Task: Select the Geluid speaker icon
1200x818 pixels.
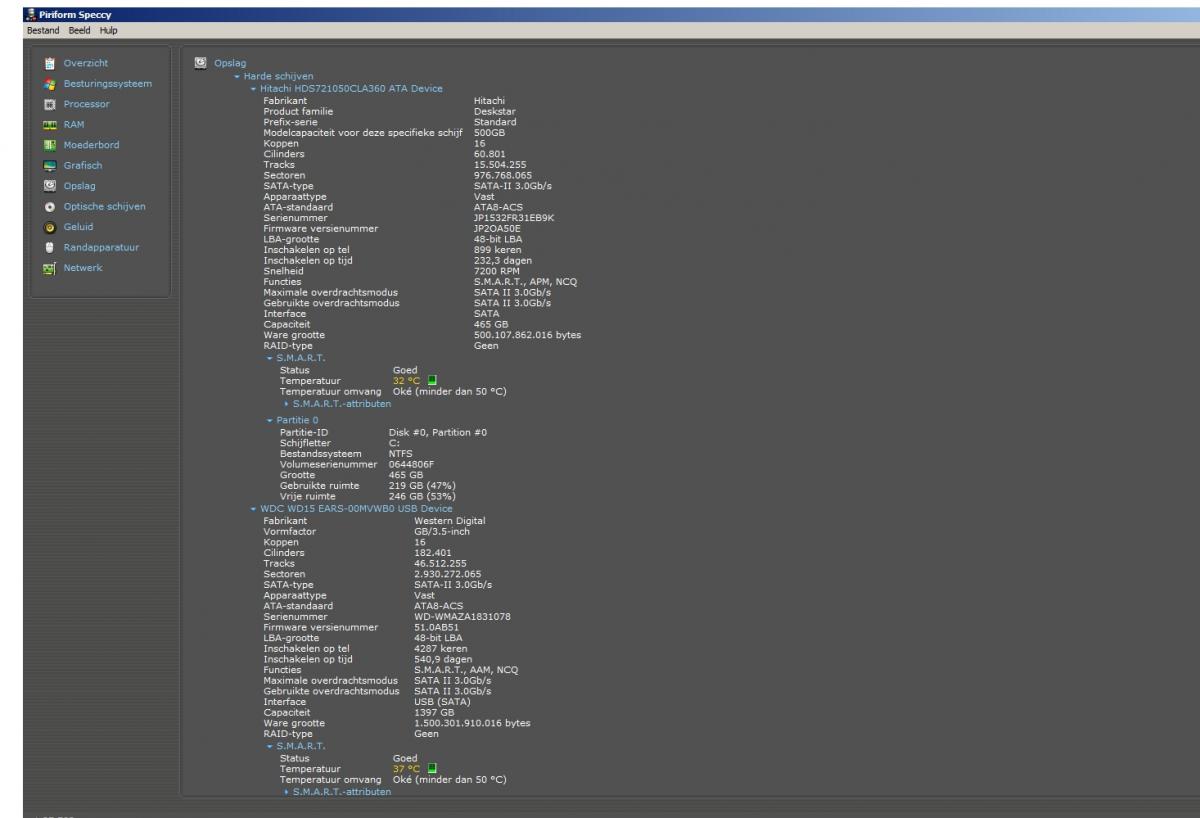Action: point(49,227)
